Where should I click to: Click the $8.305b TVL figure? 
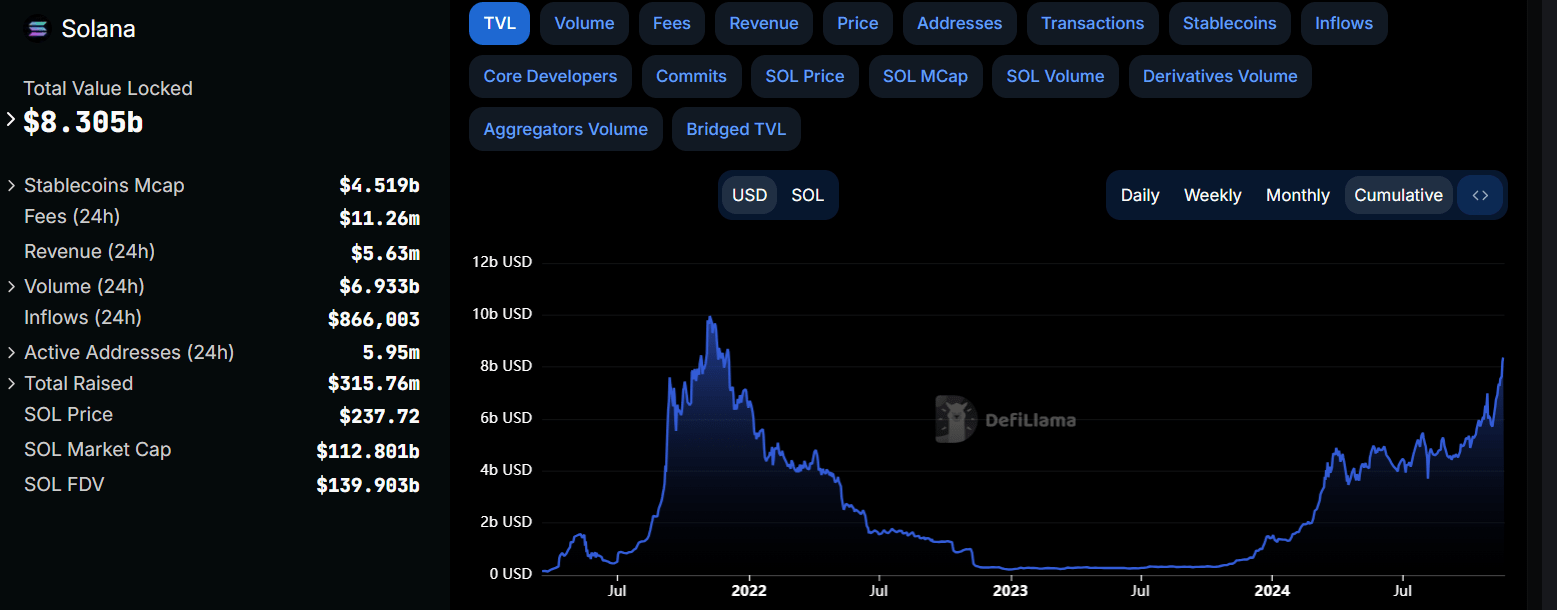click(83, 122)
